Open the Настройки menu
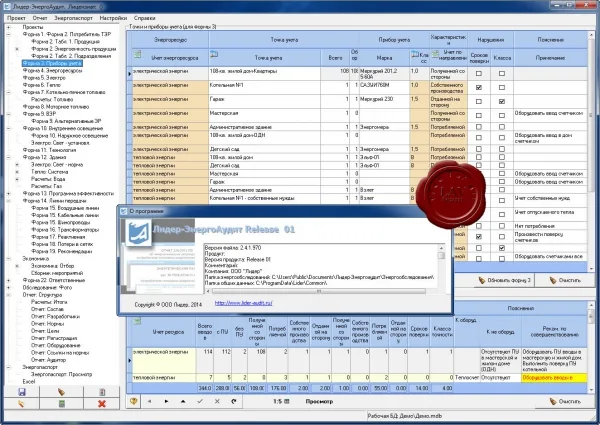The image size is (600, 425). click(x=113, y=18)
